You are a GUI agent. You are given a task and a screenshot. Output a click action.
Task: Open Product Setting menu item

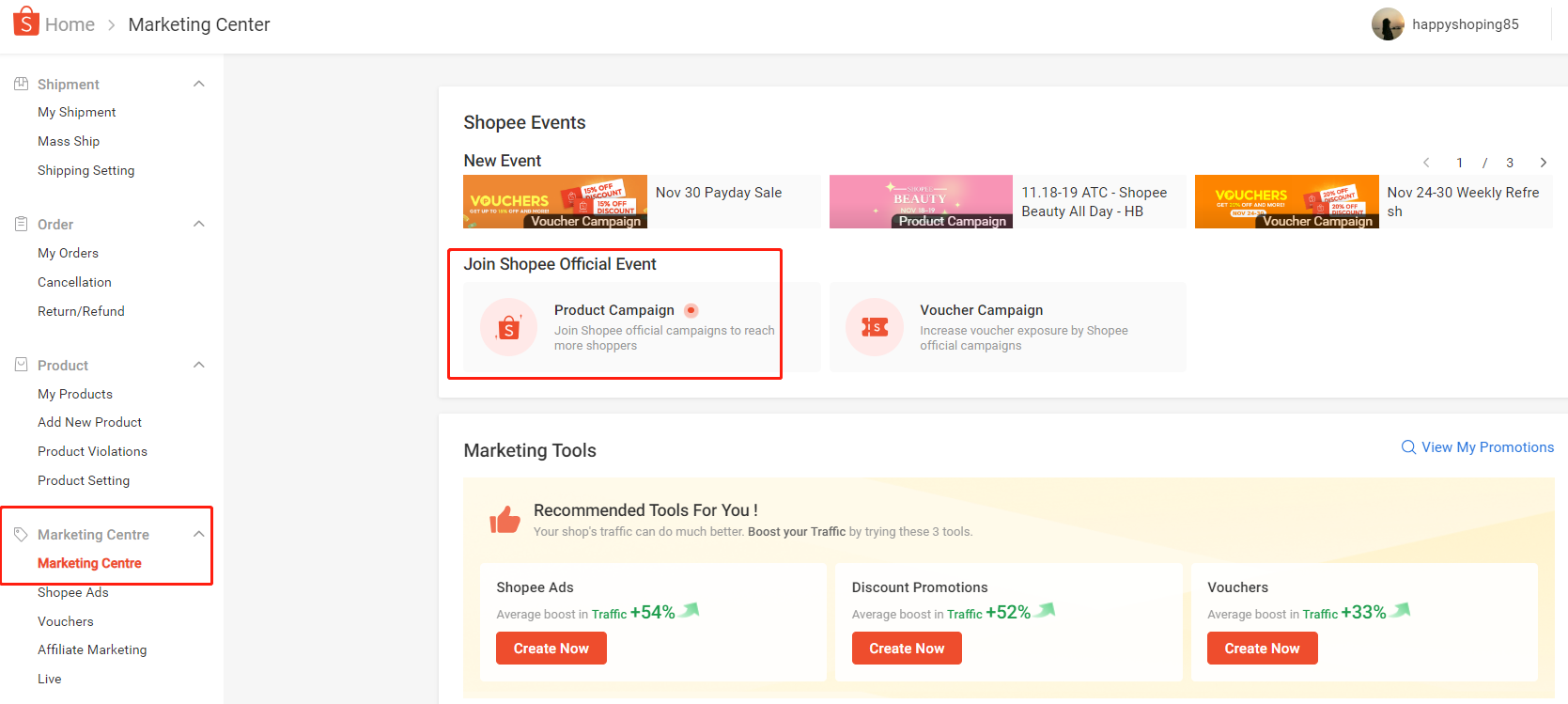[84, 480]
